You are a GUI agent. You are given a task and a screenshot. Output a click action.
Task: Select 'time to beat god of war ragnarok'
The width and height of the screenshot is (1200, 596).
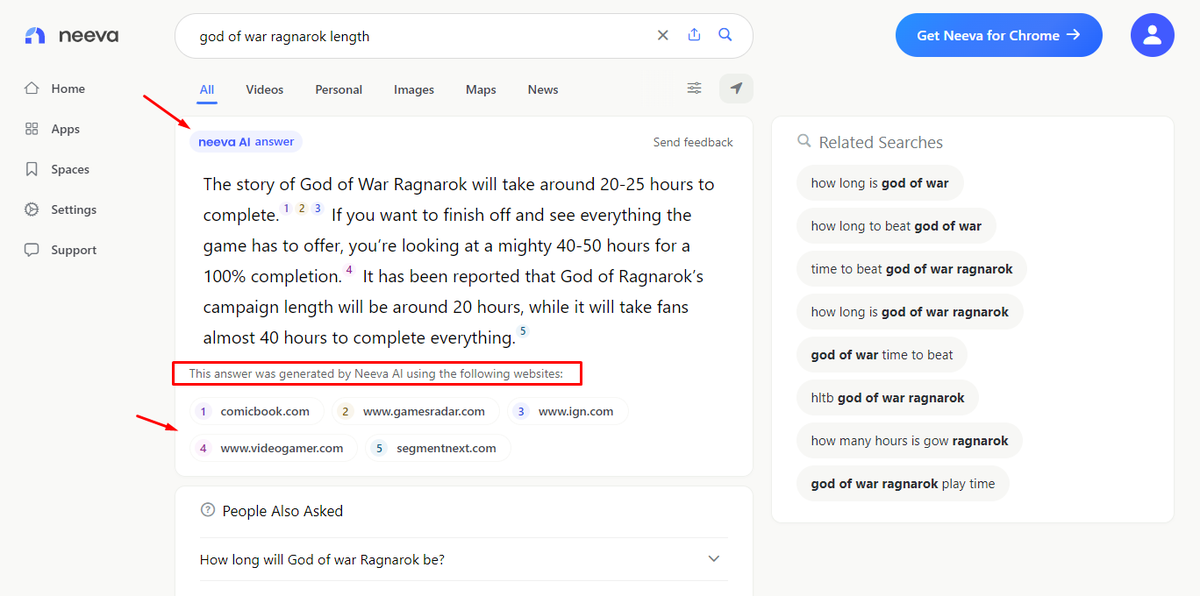coord(911,269)
